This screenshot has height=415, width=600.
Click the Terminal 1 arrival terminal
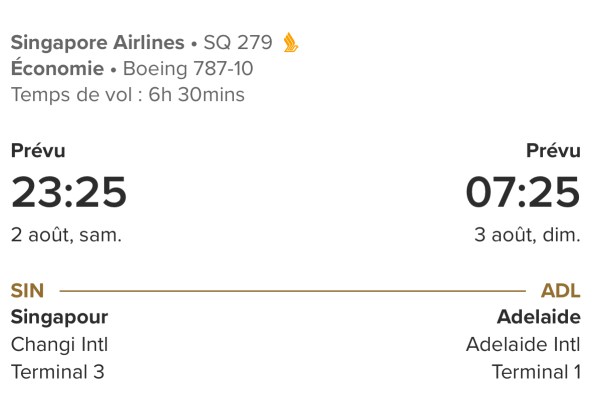tap(536, 372)
